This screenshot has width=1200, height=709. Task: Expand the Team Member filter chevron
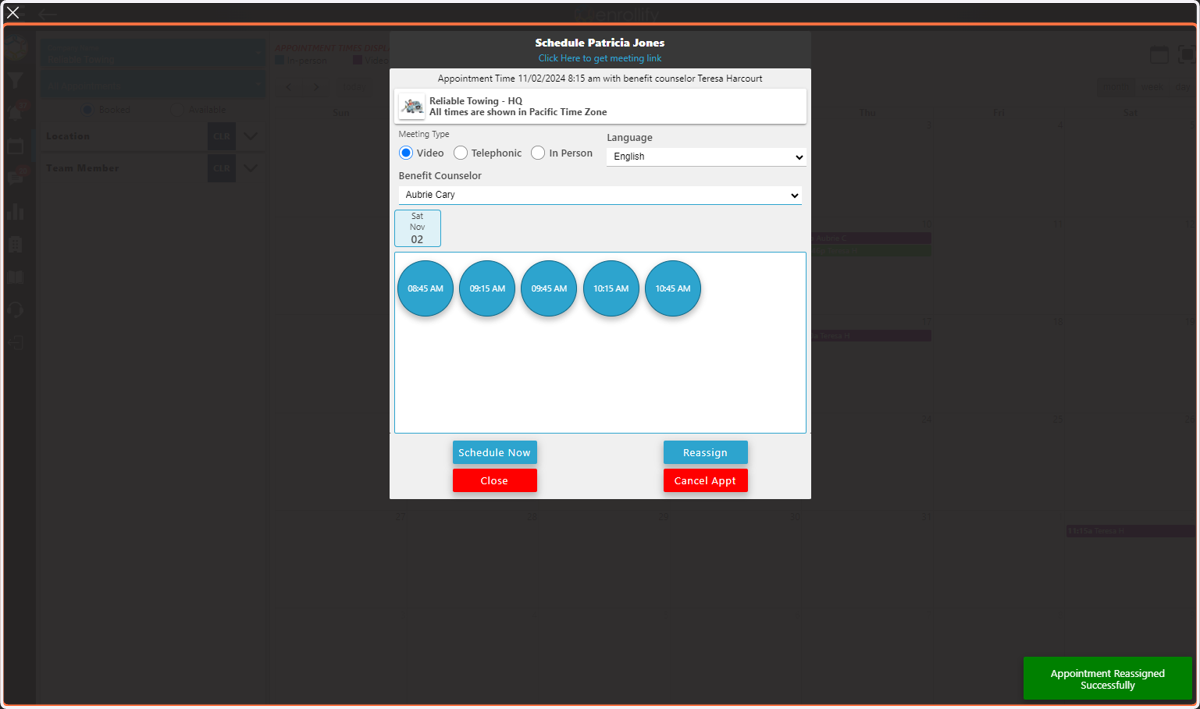(251, 169)
